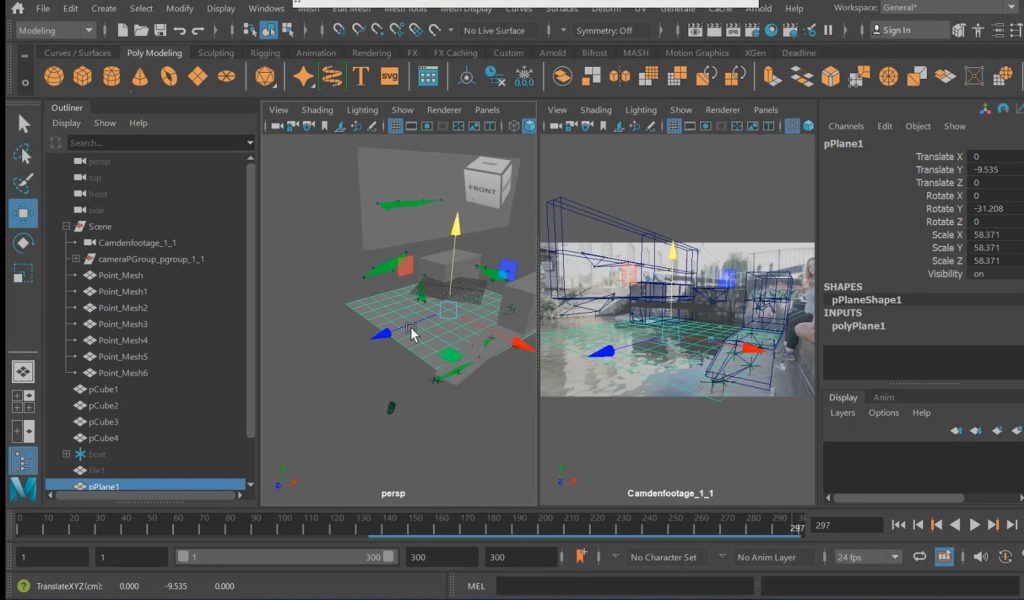Open the 24 fps frame rate dropdown
The height and width of the screenshot is (600, 1024).
tap(867, 557)
